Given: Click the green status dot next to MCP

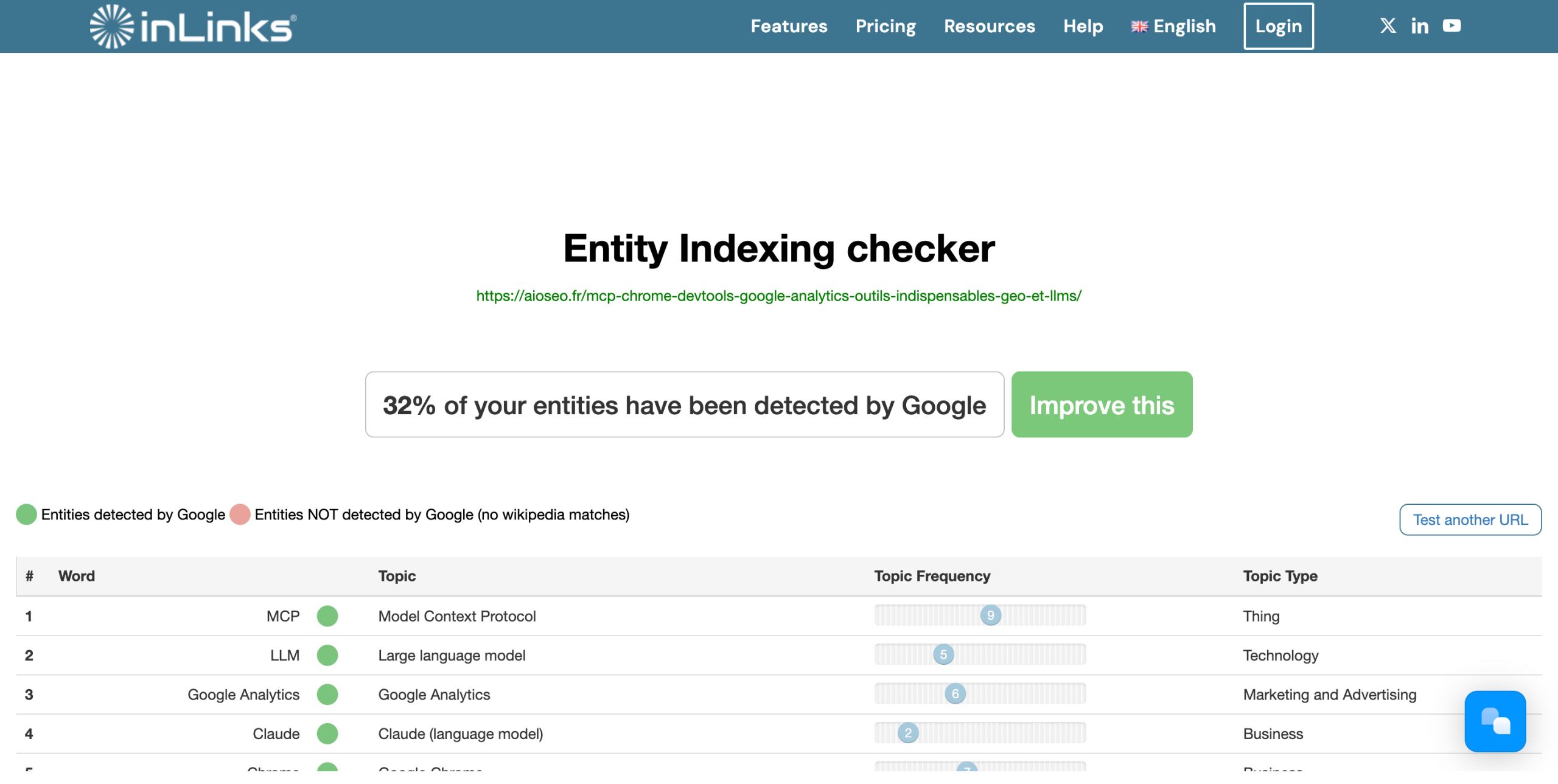Looking at the screenshot, I should click(x=327, y=616).
